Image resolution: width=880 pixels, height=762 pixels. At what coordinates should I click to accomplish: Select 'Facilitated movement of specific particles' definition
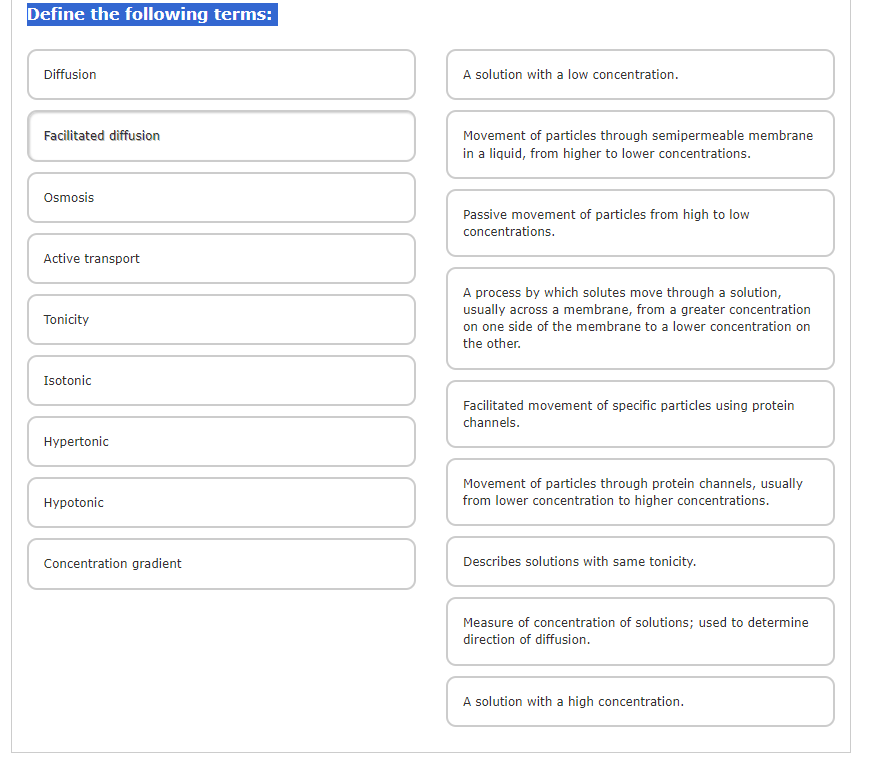tap(640, 414)
